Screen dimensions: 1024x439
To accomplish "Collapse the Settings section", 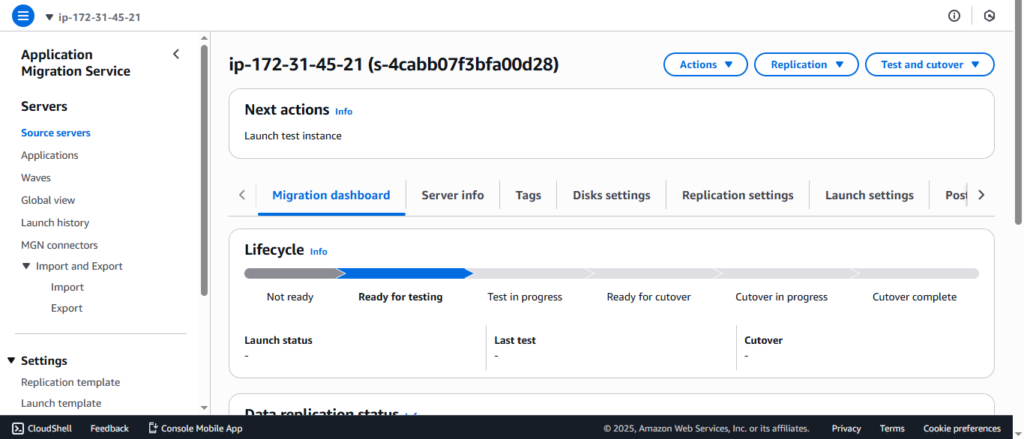I will click(12, 361).
